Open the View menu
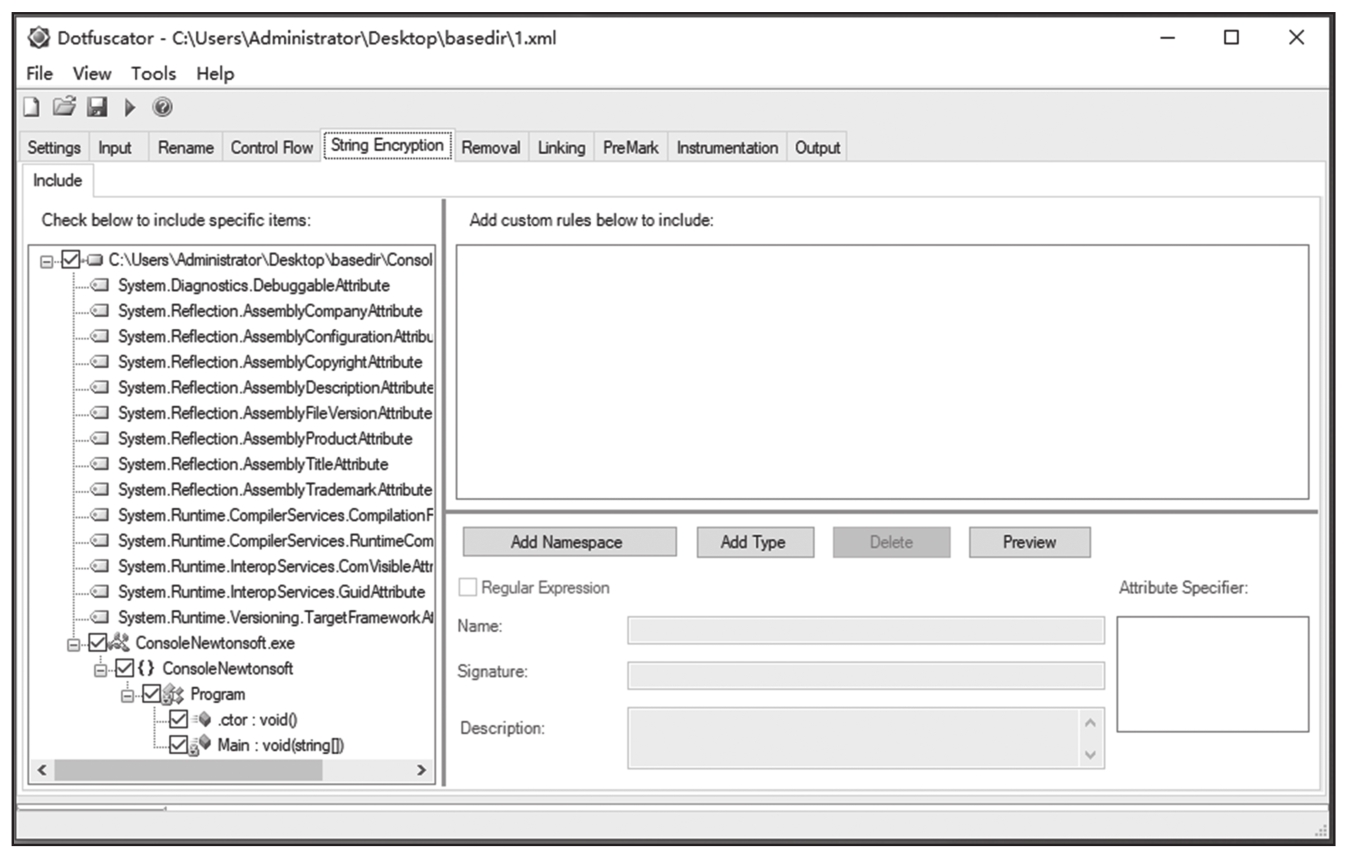 coord(92,73)
